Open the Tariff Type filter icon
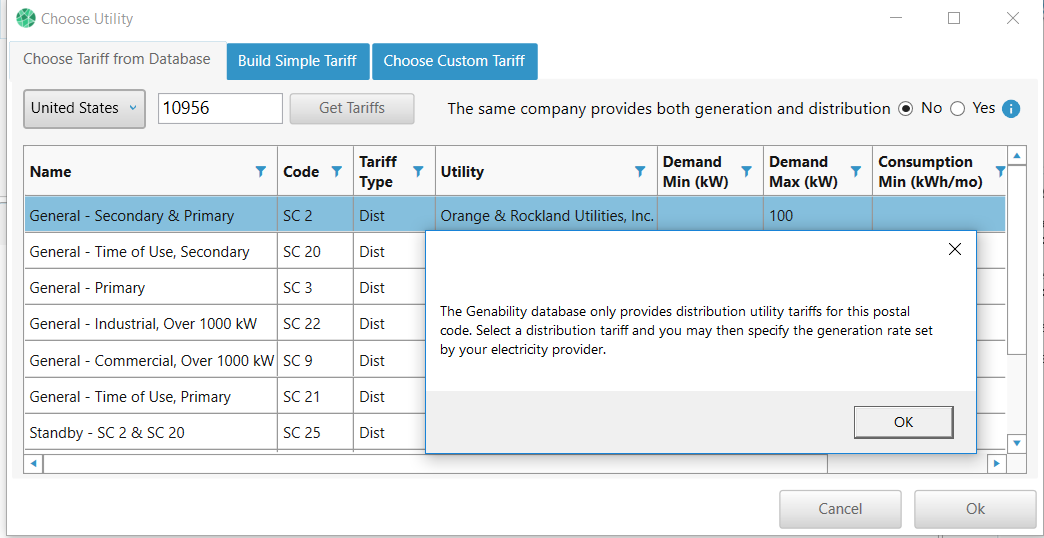1044x538 pixels. click(x=418, y=172)
